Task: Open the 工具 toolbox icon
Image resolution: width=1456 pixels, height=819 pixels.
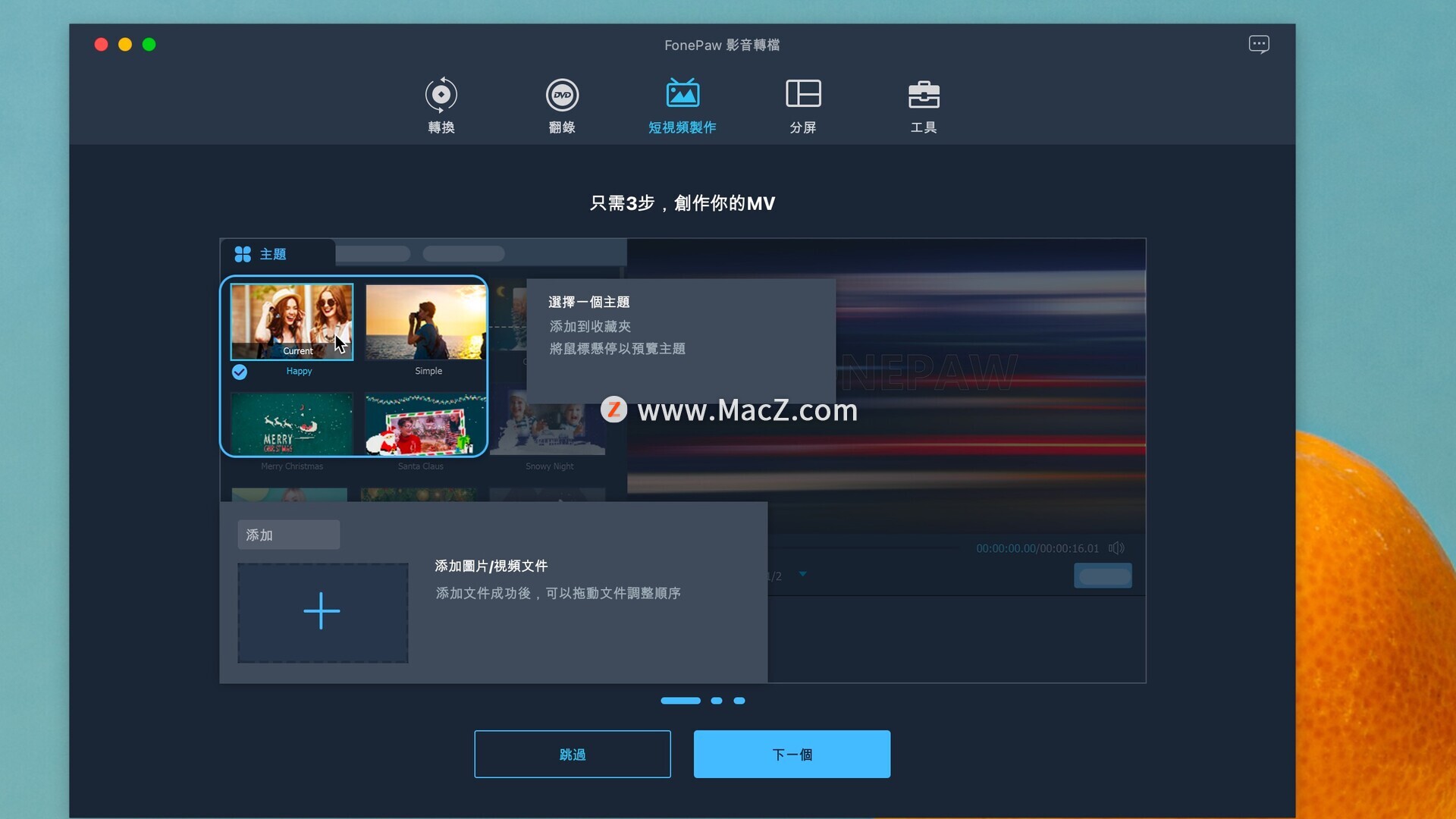Action: pyautogui.click(x=924, y=94)
